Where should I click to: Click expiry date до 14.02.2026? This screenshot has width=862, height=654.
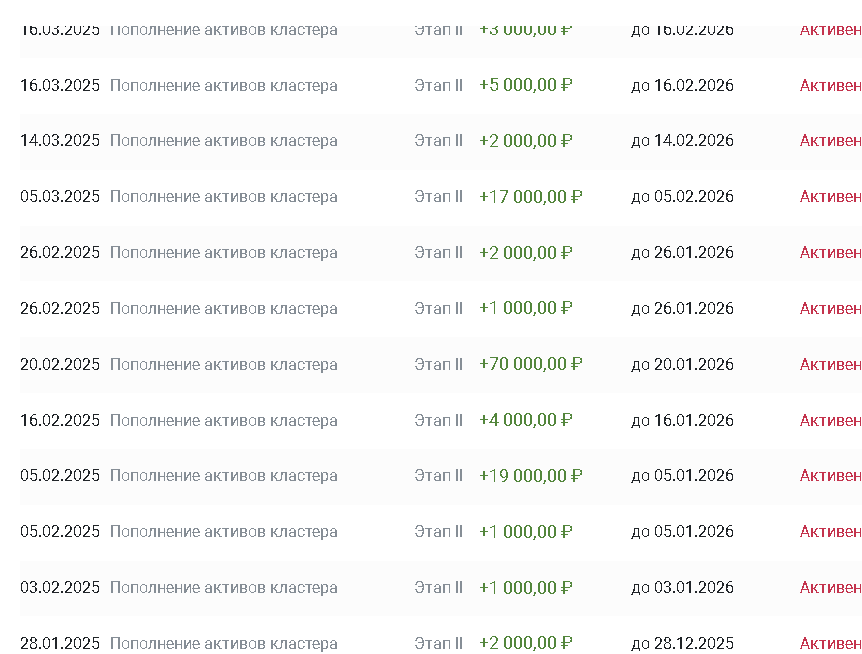coord(682,141)
